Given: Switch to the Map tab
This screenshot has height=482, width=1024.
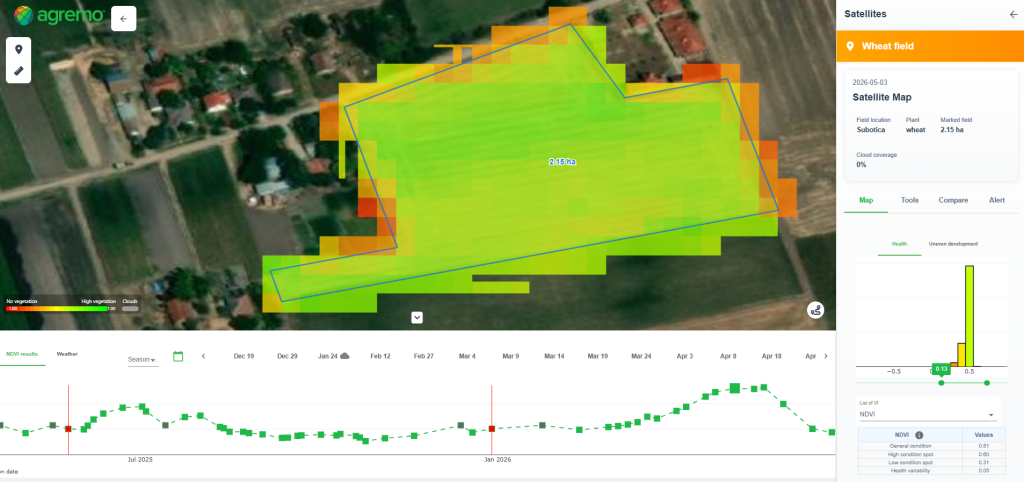Looking at the screenshot, I should pos(866,200).
